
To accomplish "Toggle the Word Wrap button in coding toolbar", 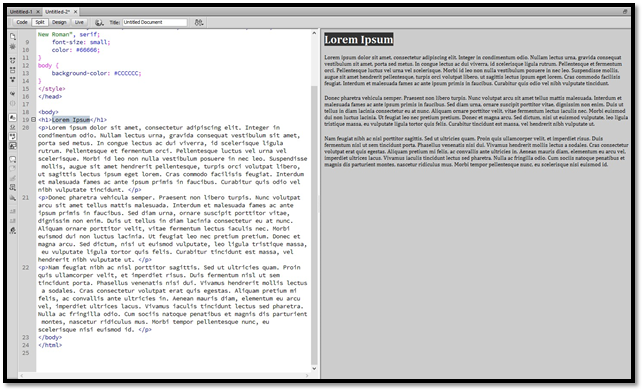I will click(x=13, y=136).
